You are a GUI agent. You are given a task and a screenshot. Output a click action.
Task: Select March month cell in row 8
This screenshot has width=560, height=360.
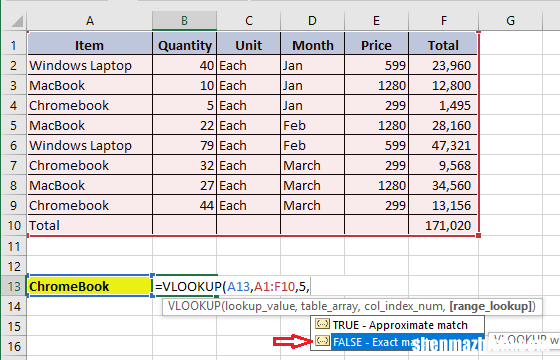312,185
